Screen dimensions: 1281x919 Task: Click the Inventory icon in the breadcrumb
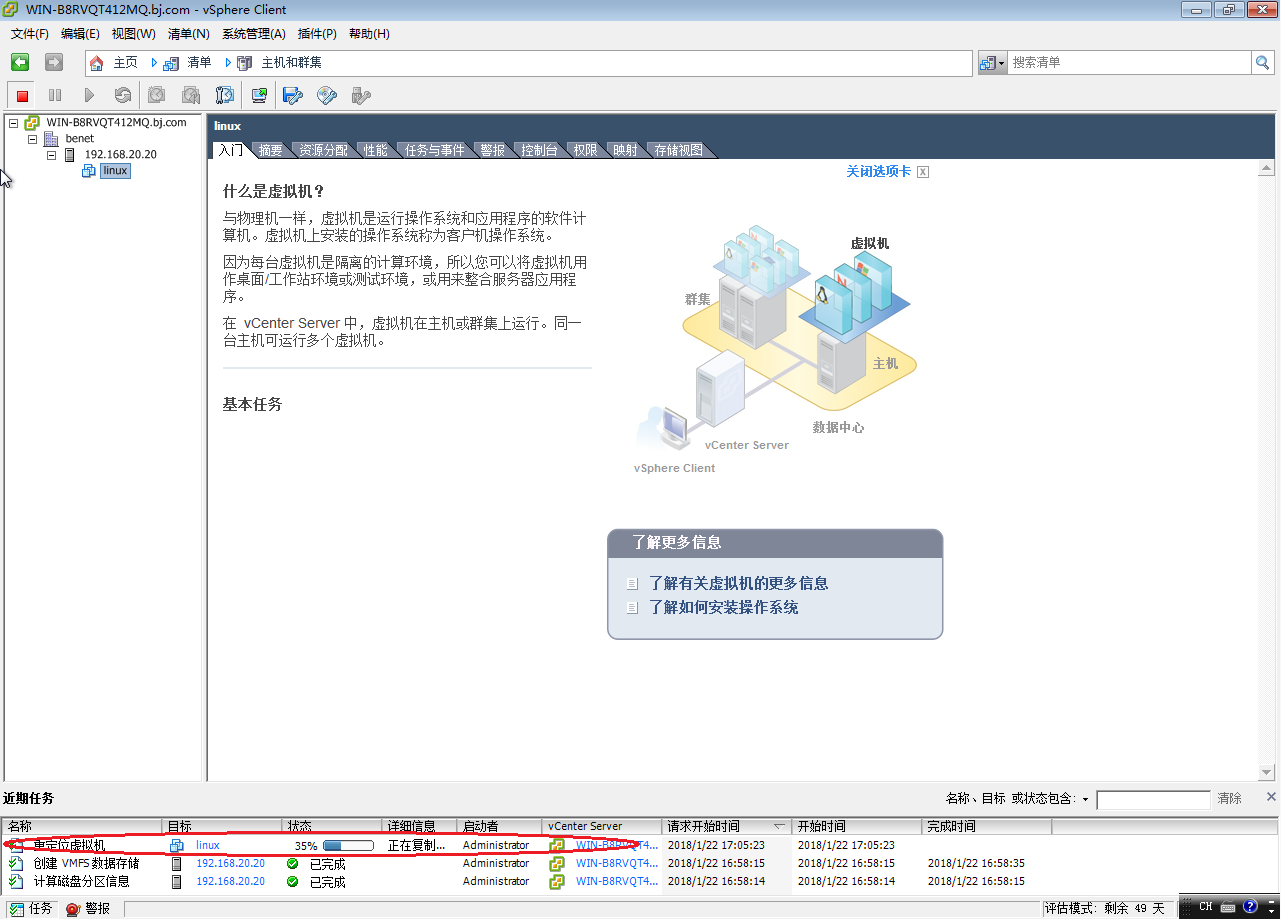171,63
